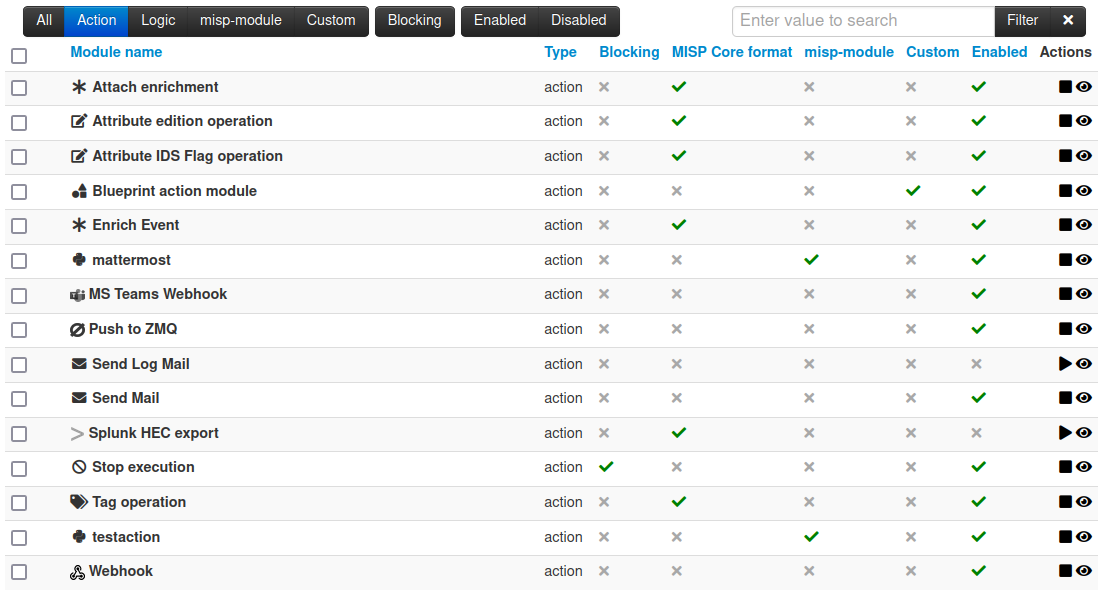Viewport: 1103px width, 592px height.
Task: Check the select-all checkbox in table header
Action: pos(19,55)
